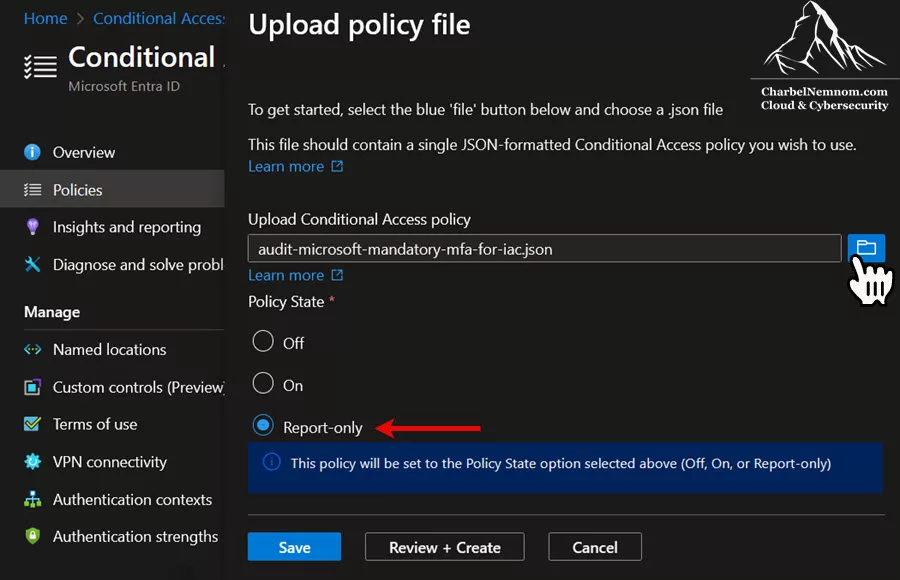Viewport: 900px width, 580px height.
Task: Click the Upload Conditional Access policy label
Action: (359, 219)
